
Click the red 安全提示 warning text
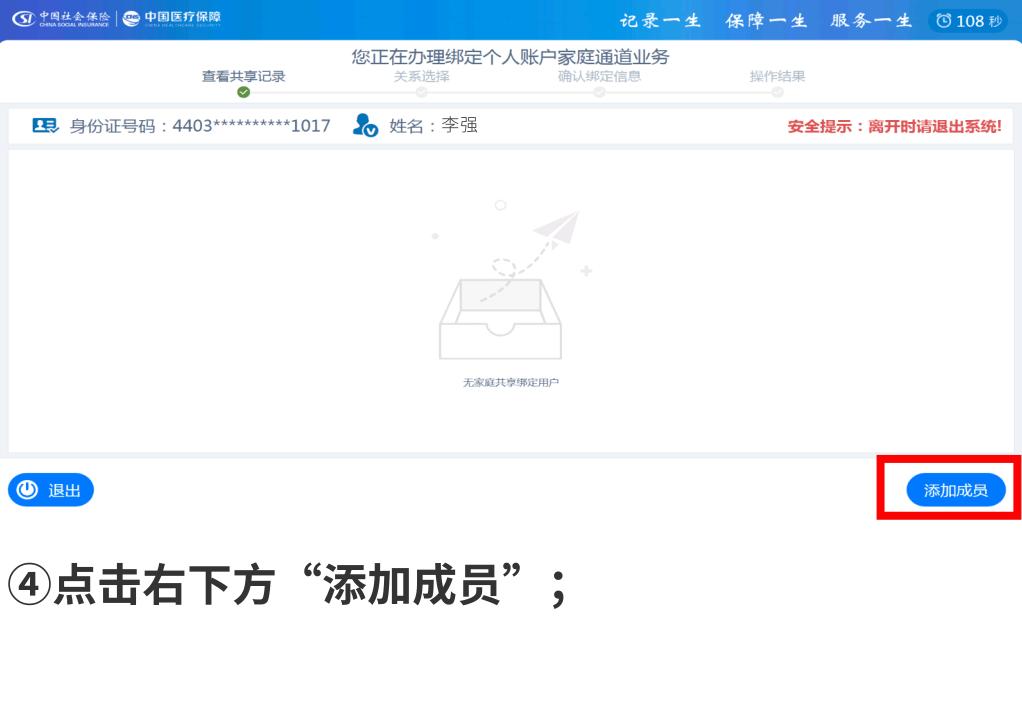(x=894, y=126)
